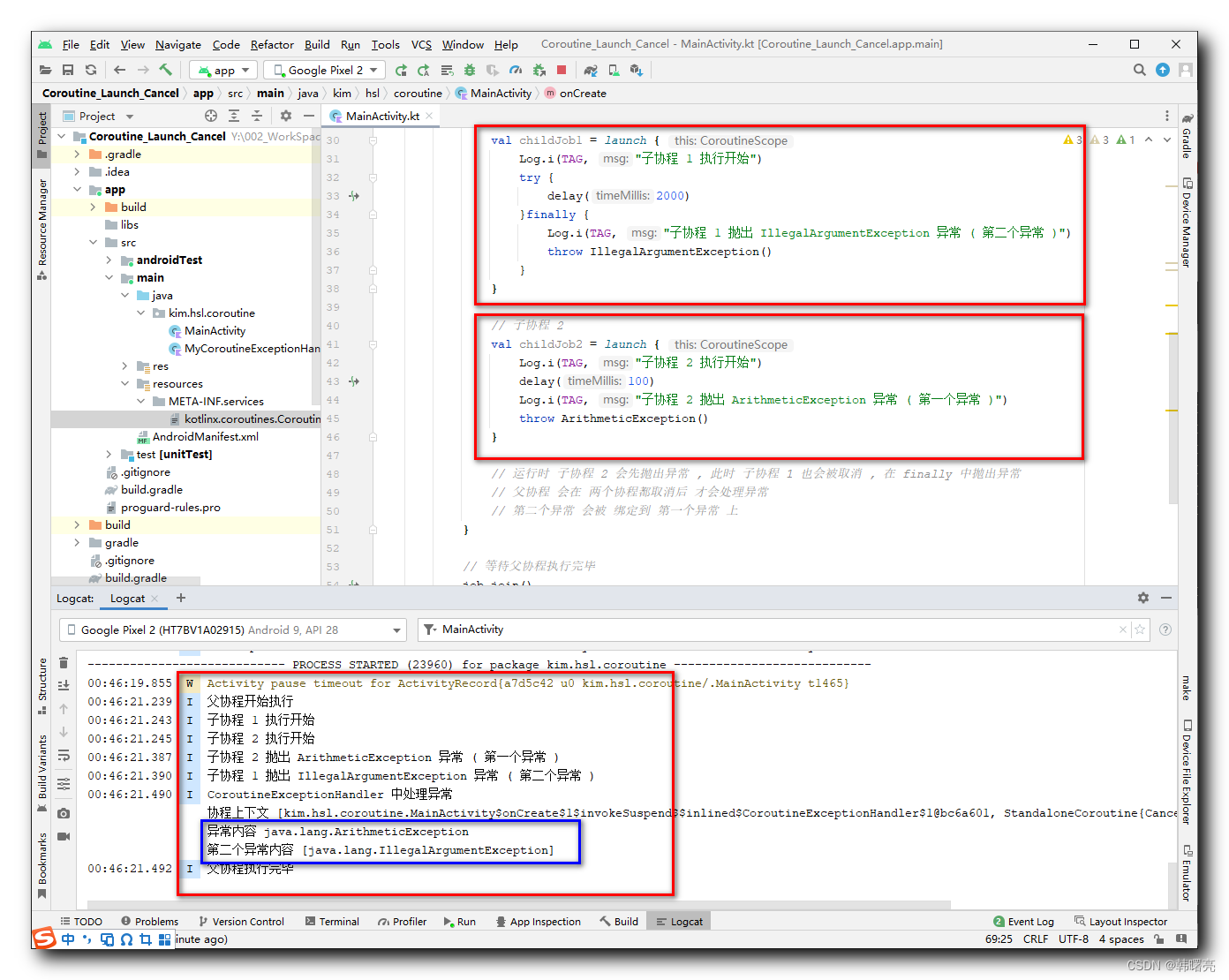The width and height of the screenshot is (1229, 980).
Task: Open the Navigate menu
Action: point(178,44)
